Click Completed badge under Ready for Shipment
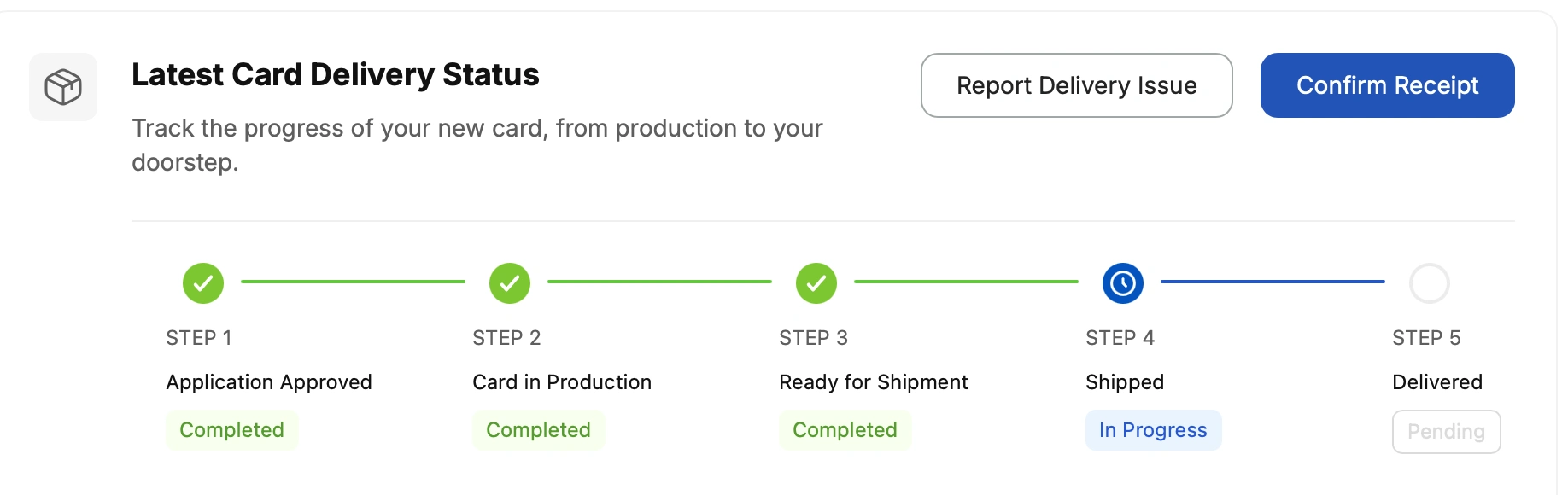The image size is (1568, 495). [845, 430]
